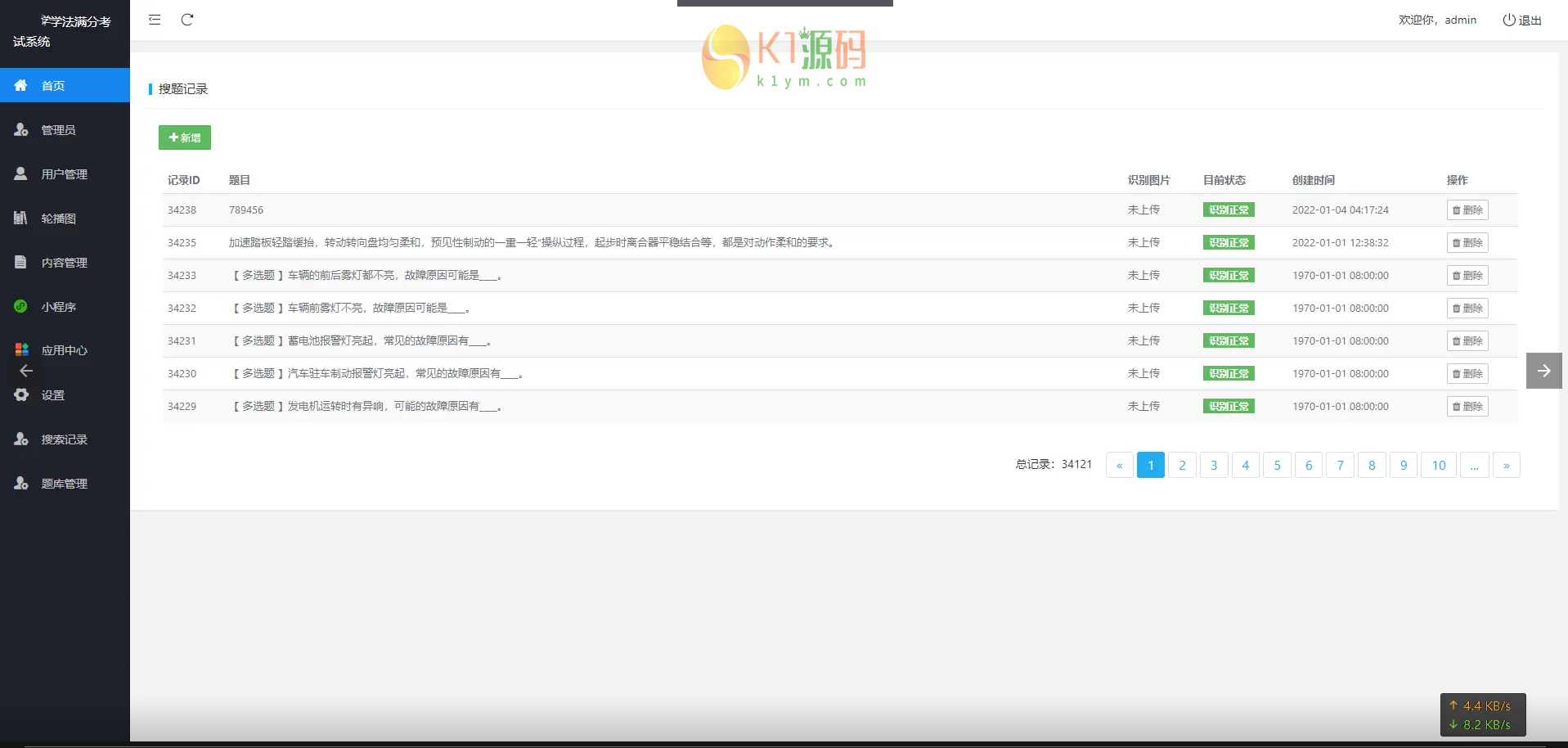Click the home icon in sidebar

point(20,85)
